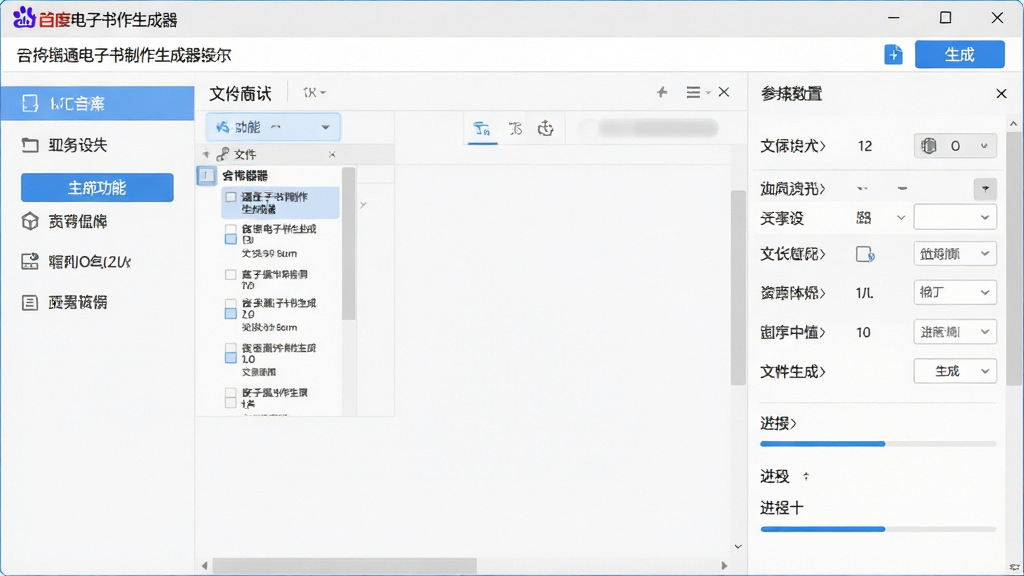Check the white checkbox of the '99 Sum' item
This screenshot has height=576, width=1024.
231,229
